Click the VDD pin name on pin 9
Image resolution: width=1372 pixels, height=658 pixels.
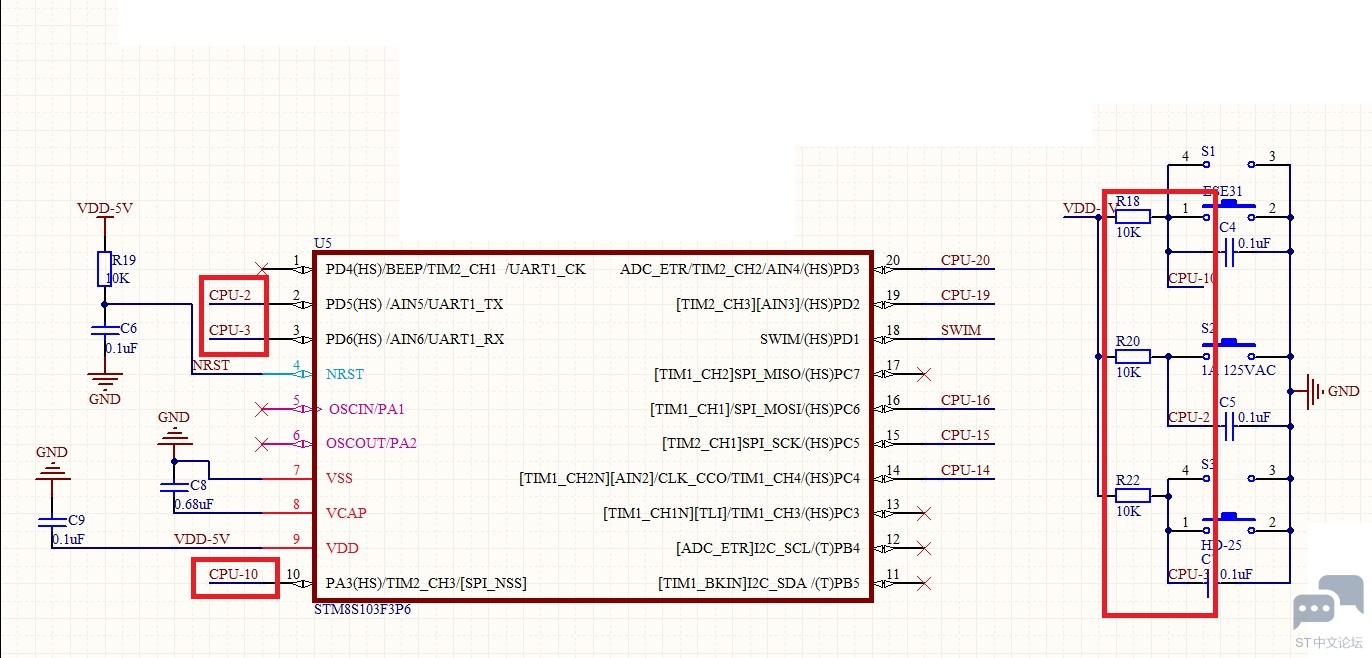pos(342,548)
